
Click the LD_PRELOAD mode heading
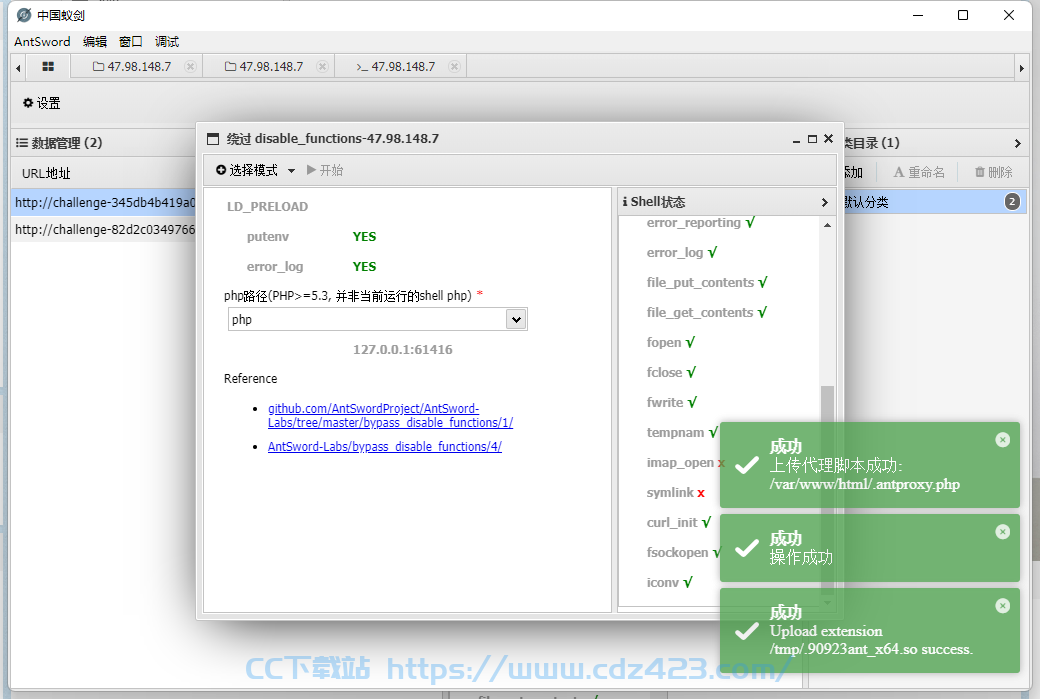(267, 206)
